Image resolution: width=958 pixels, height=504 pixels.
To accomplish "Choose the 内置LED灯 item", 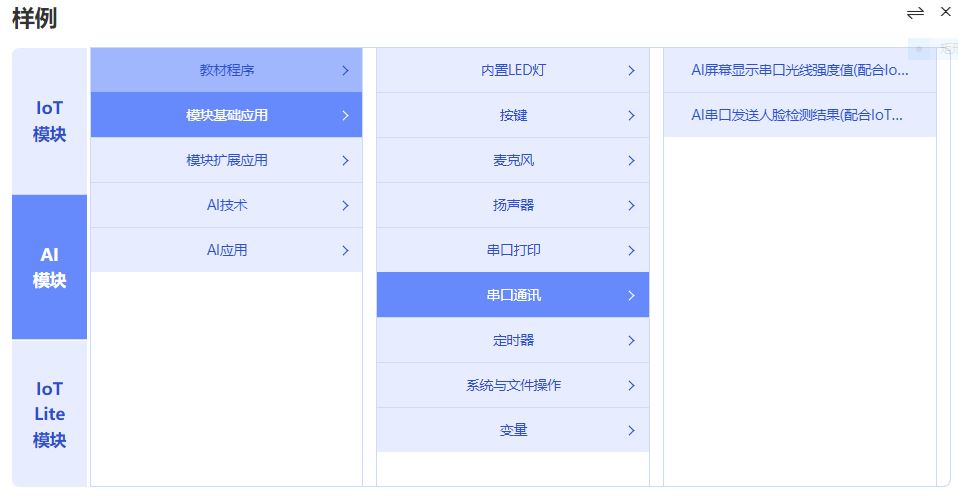I will coord(513,71).
